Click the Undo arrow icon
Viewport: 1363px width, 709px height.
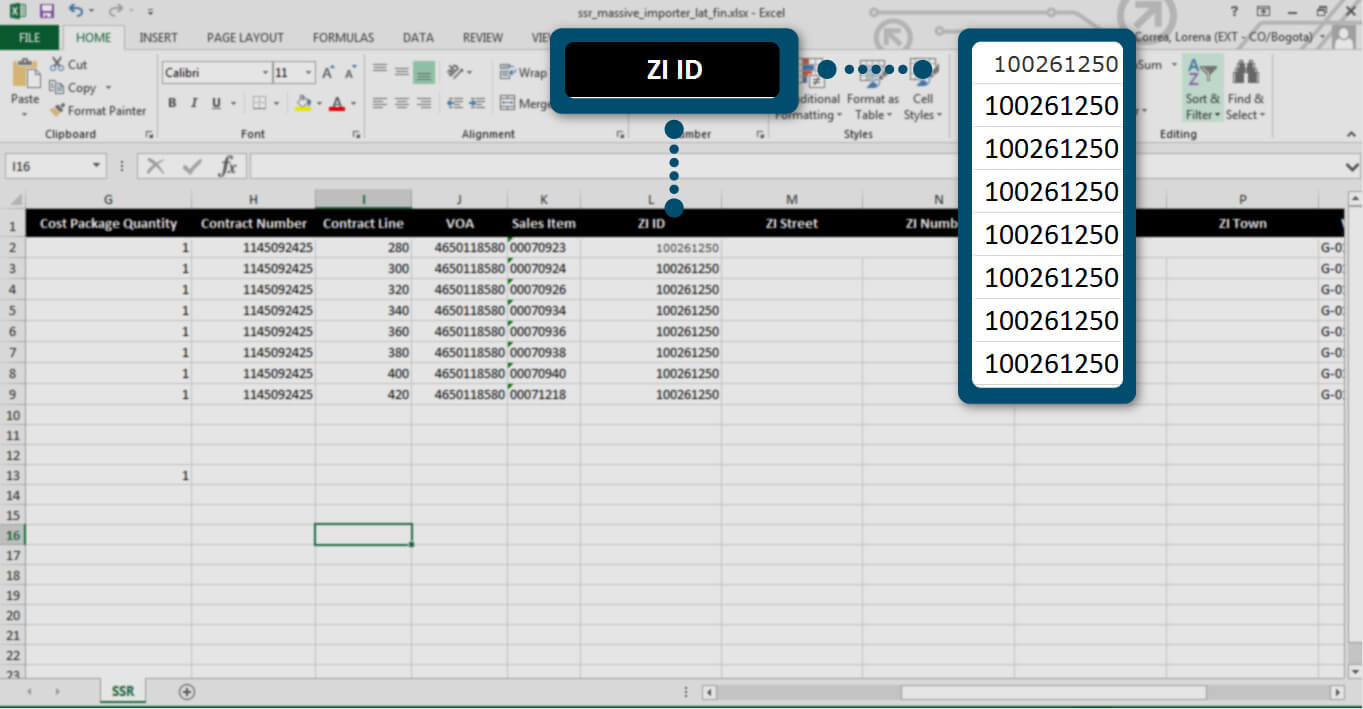click(76, 11)
